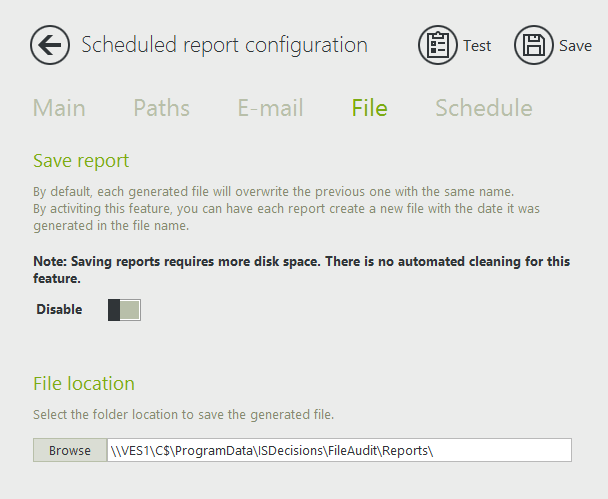The image size is (608, 499).
Task: Click the Save label text
Action: [575, 46]
